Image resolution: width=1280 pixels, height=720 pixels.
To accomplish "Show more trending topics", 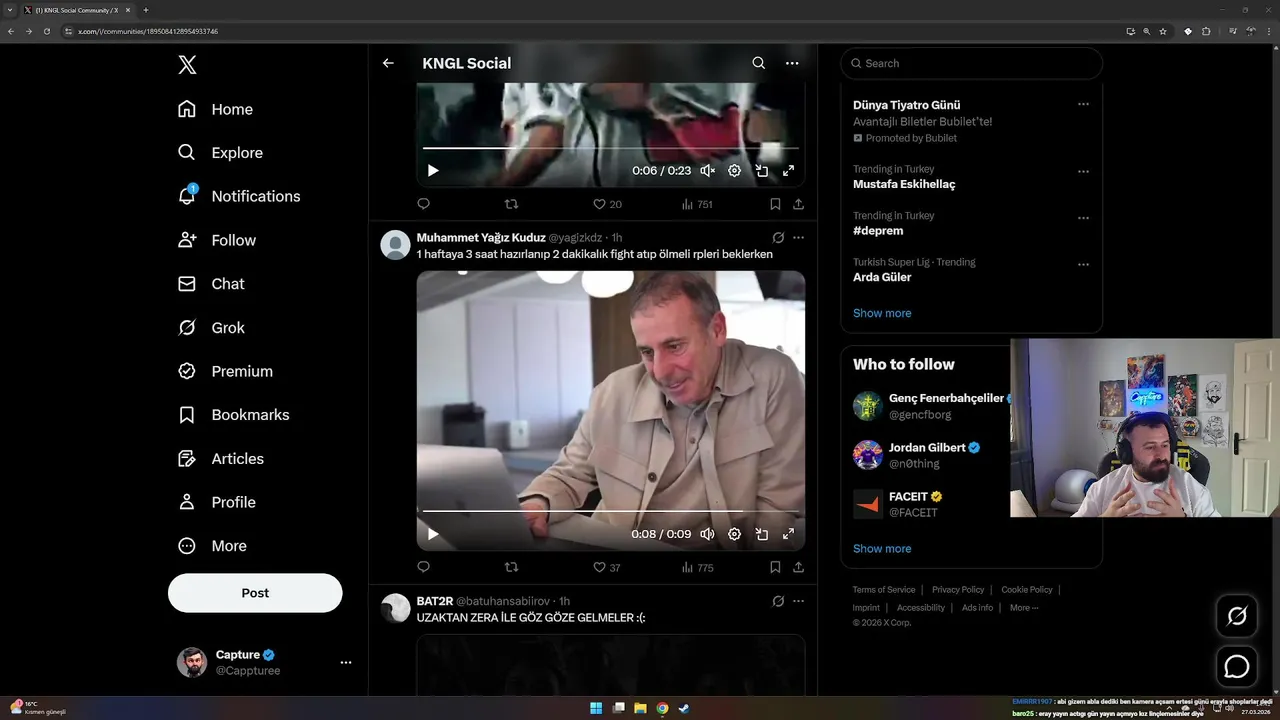I will [882, 313].
